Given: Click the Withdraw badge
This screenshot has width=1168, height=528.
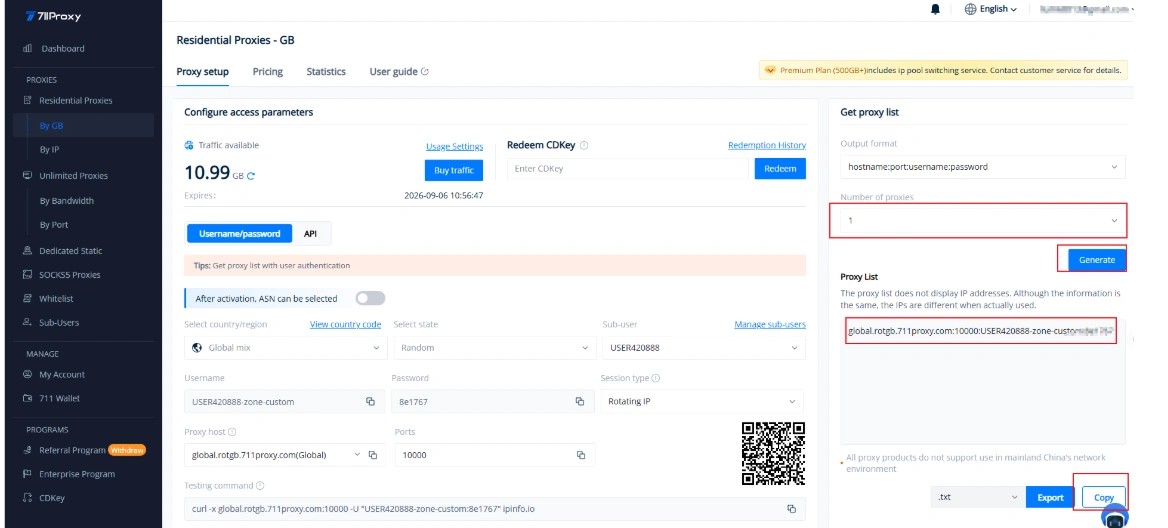Looking at the screenshot, I should 127,451.
